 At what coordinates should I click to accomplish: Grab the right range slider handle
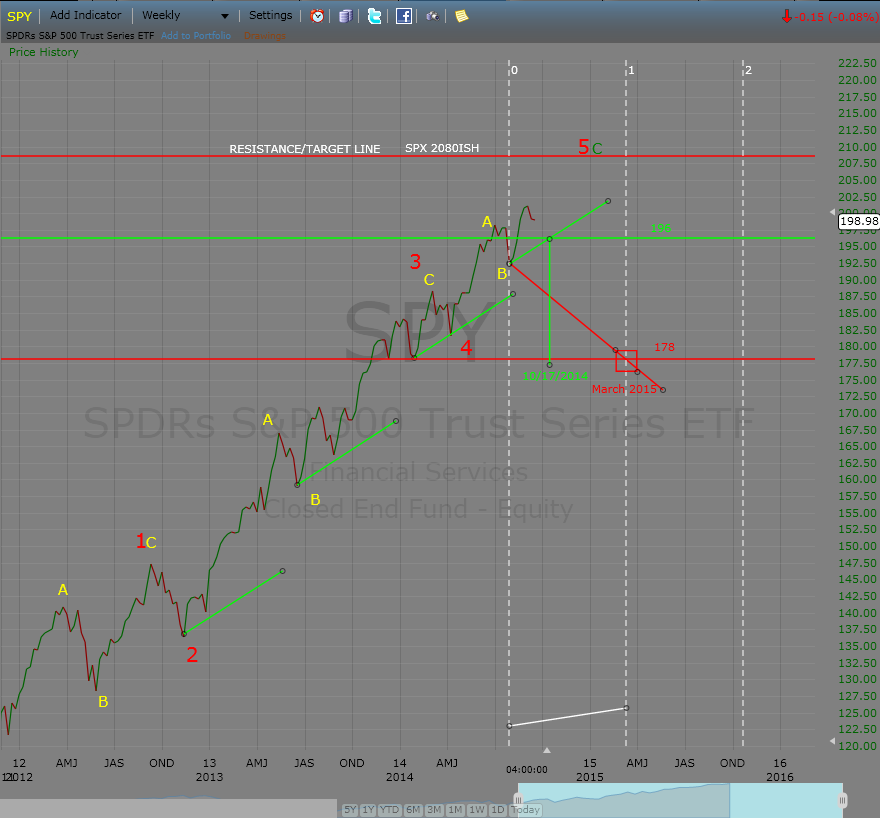[842, 800]
